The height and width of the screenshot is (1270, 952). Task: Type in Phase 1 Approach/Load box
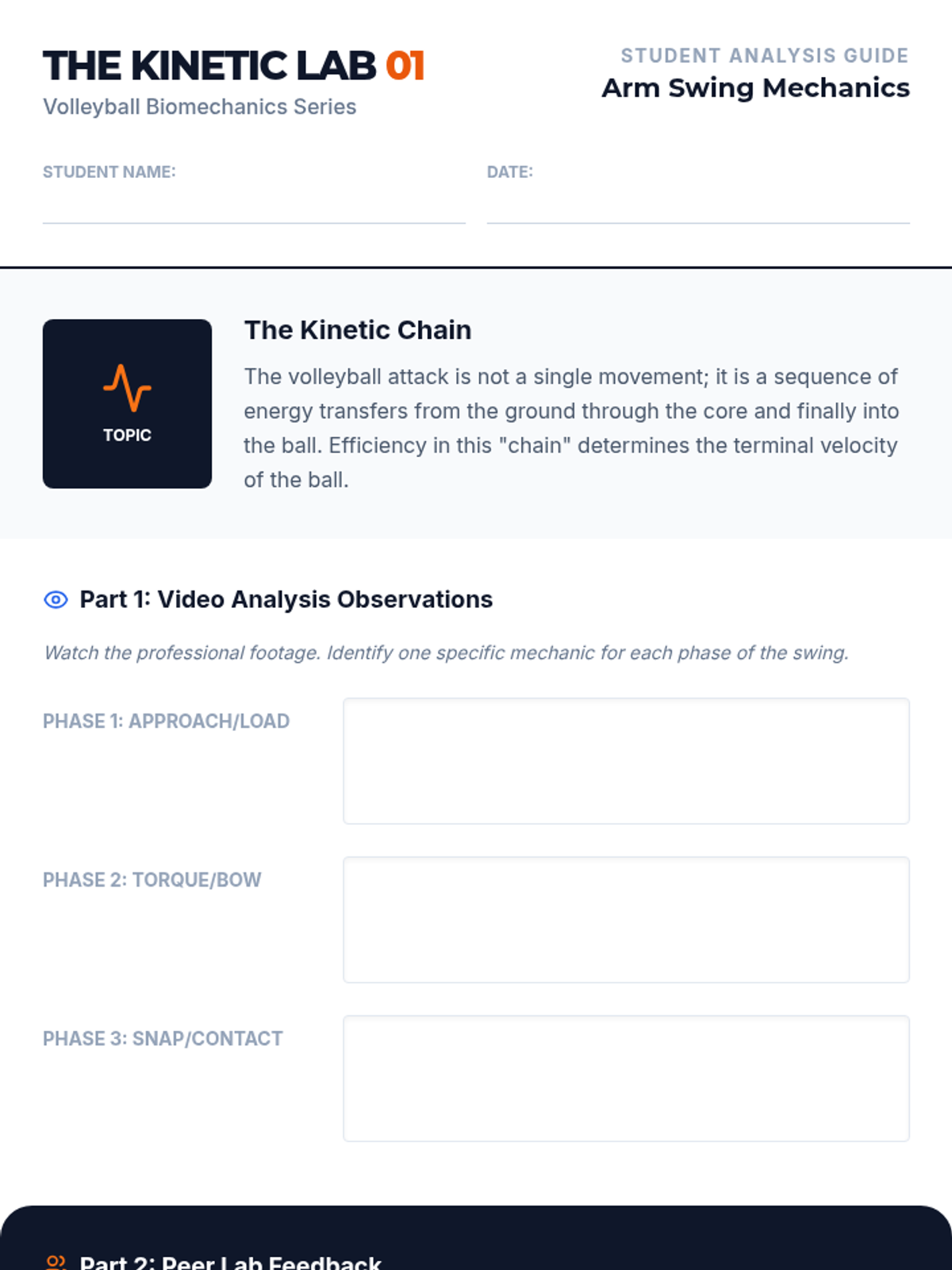(626, 761)
